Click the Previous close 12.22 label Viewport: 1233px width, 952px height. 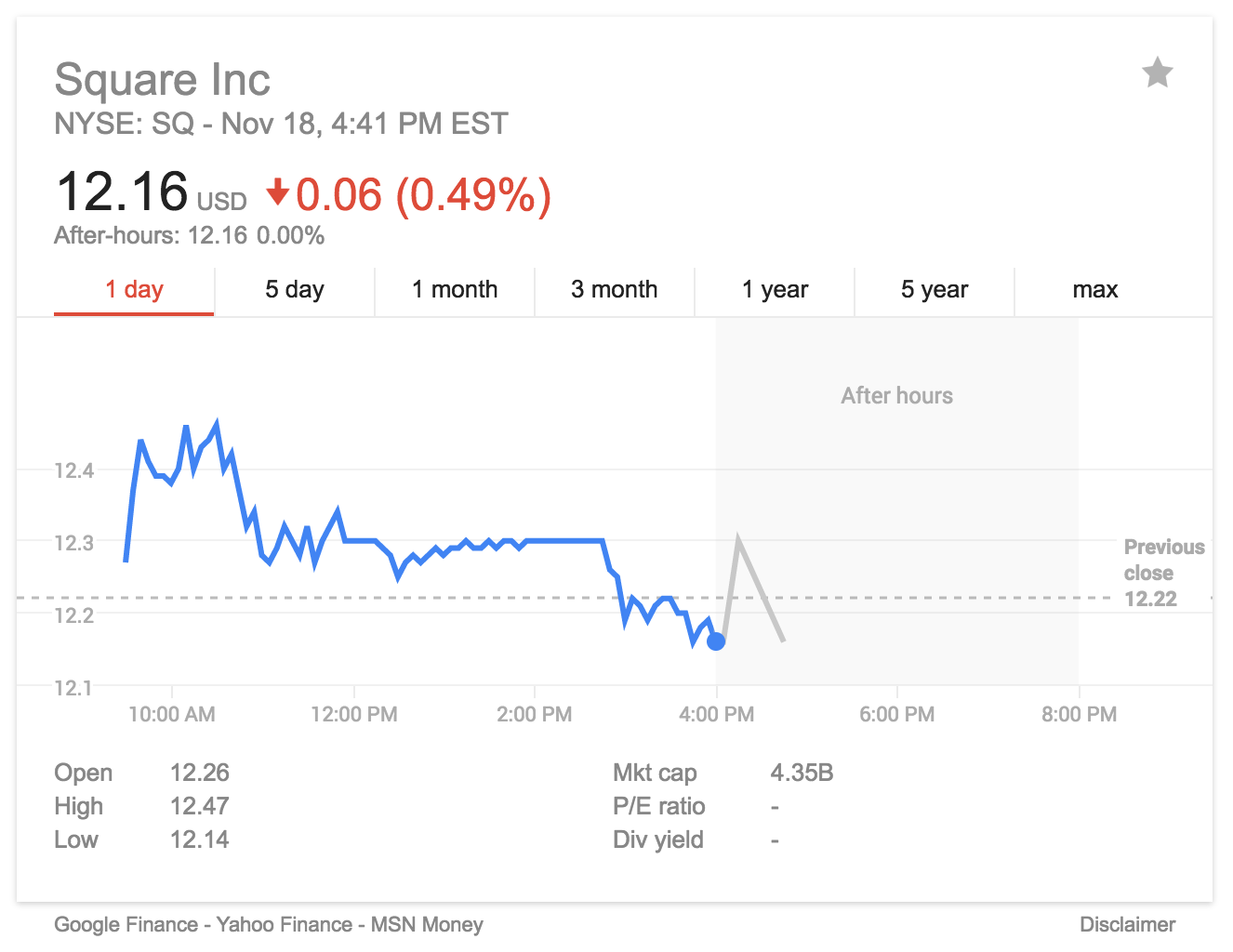[x=1162, y=573]
